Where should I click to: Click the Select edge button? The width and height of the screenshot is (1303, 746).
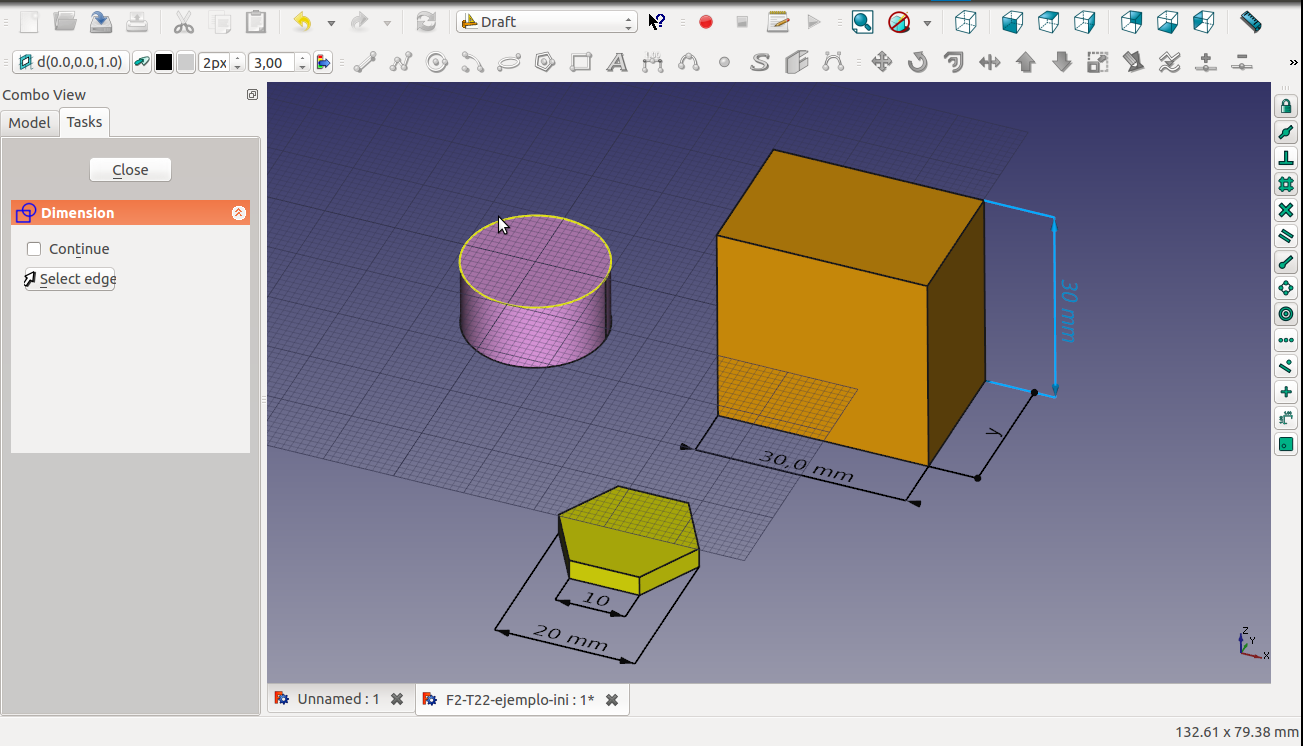tap(70, 279)
